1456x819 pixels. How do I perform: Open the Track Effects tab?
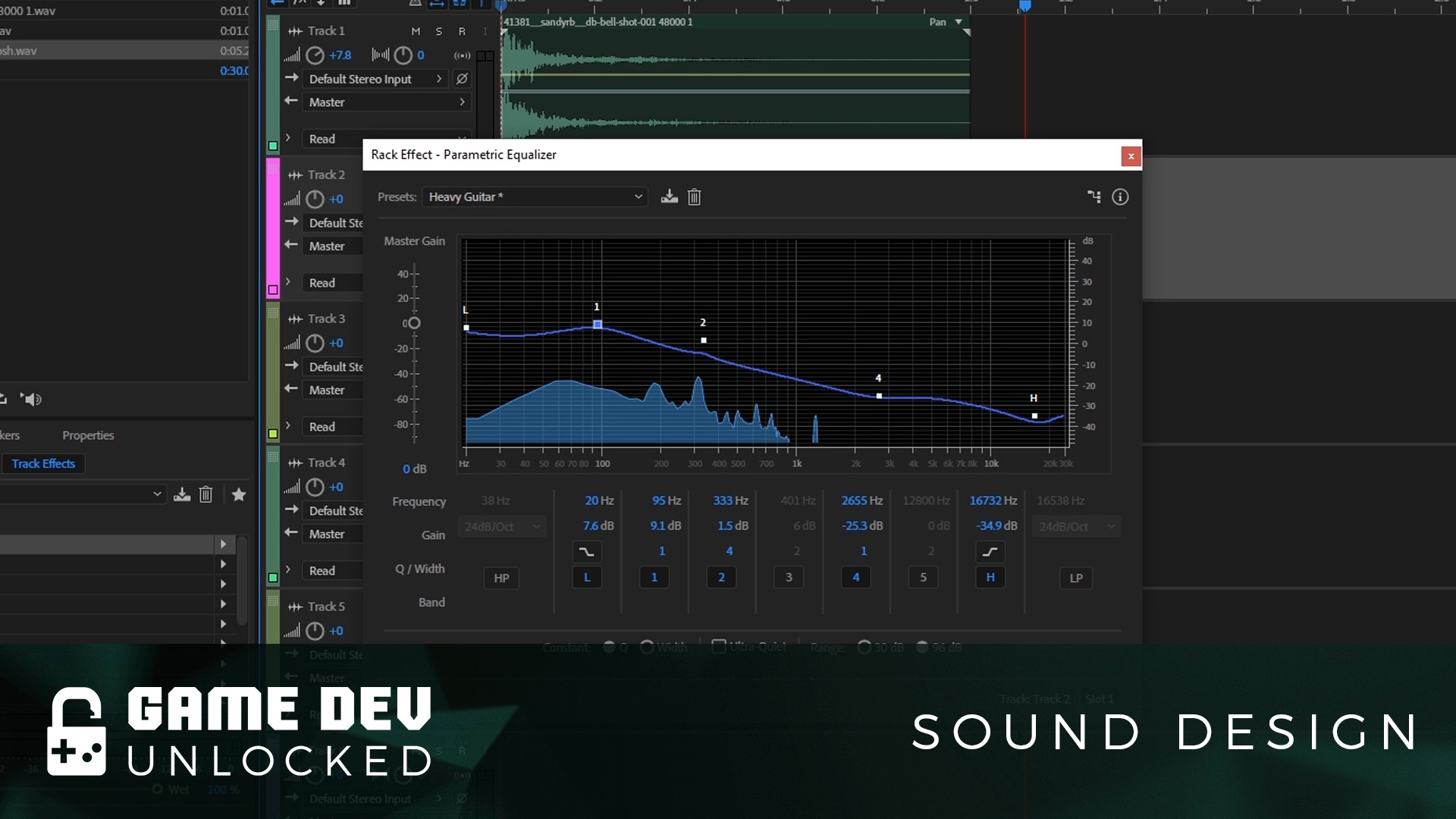[x=43, y=463]
